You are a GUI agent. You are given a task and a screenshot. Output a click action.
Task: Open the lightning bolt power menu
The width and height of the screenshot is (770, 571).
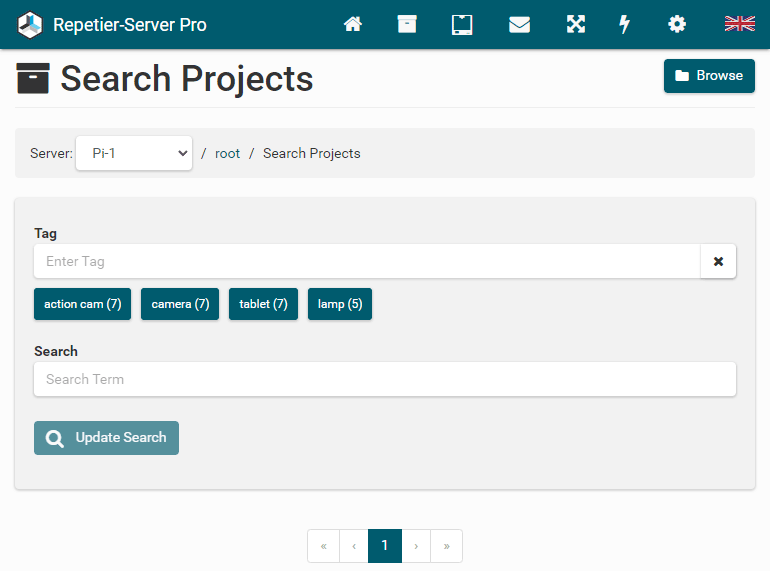pos(625,24)
